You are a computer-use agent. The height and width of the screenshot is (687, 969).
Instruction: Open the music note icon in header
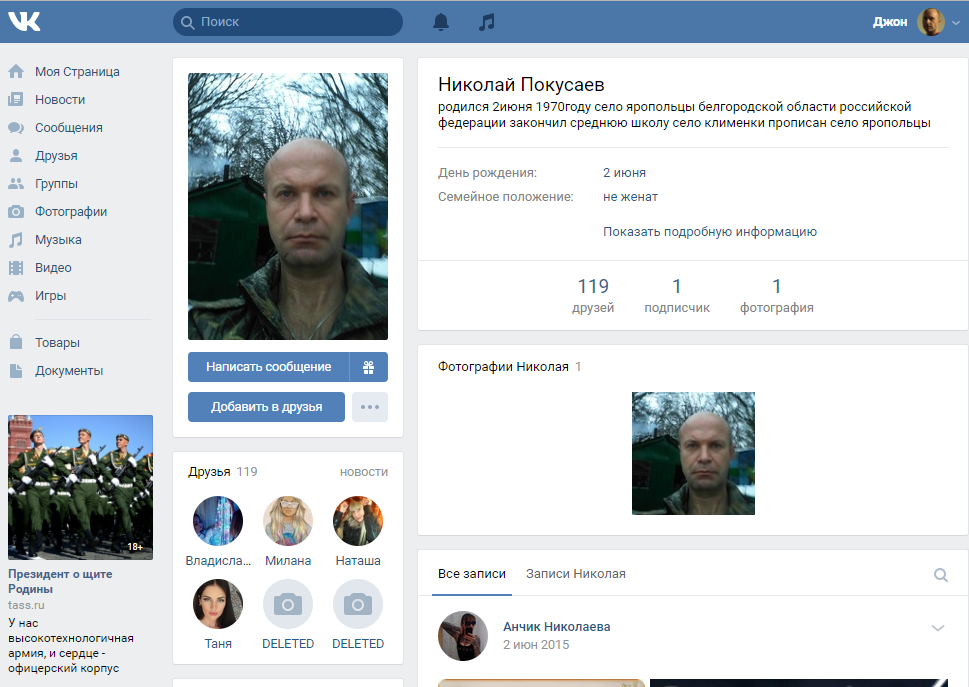(x=487, y=22)
